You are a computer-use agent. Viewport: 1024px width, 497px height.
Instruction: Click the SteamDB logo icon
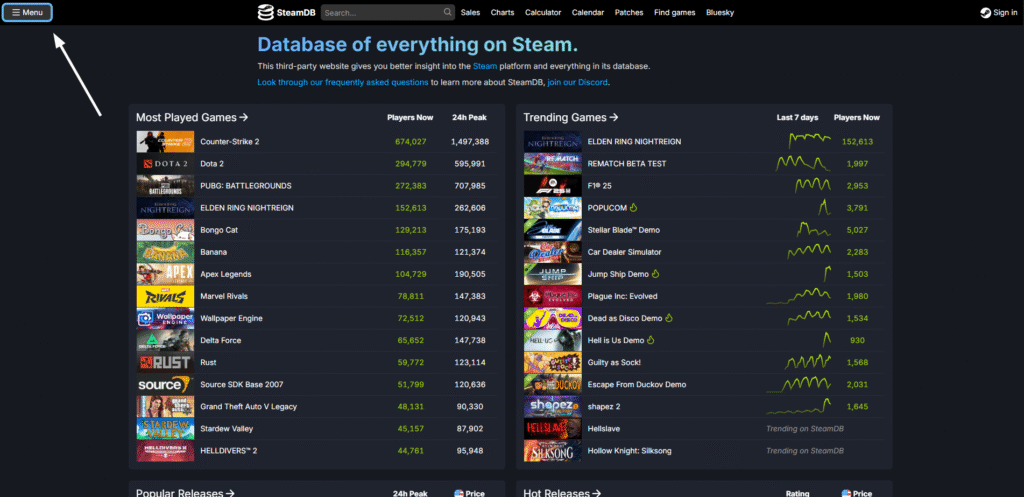coord(265,12)
